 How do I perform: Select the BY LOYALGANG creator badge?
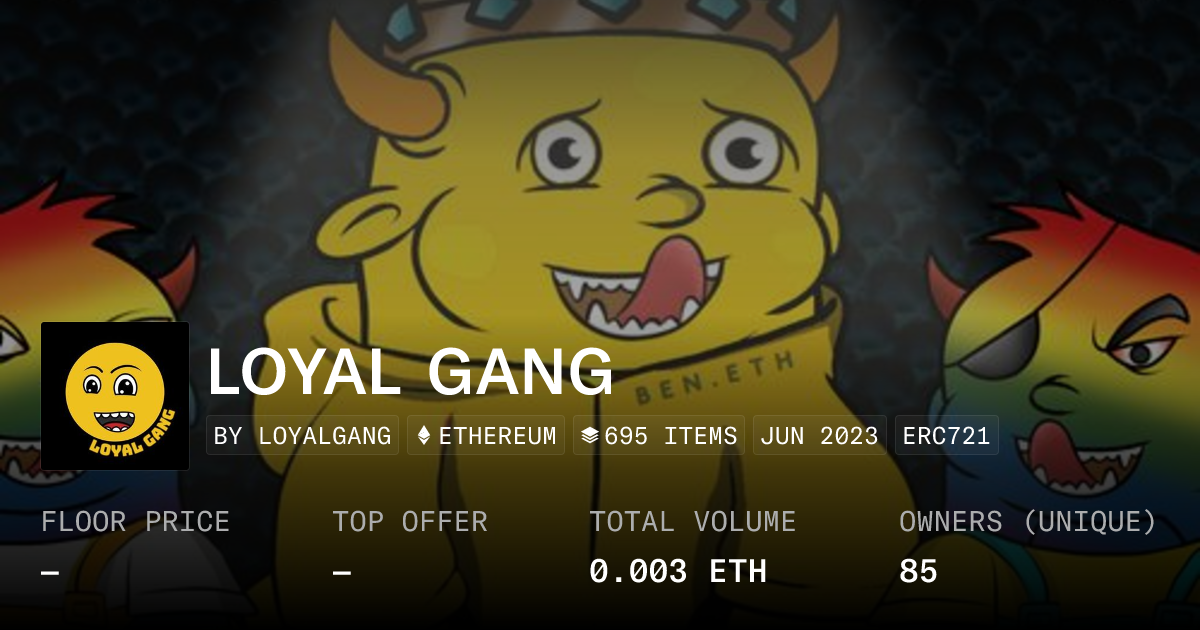tap(303, 436)
